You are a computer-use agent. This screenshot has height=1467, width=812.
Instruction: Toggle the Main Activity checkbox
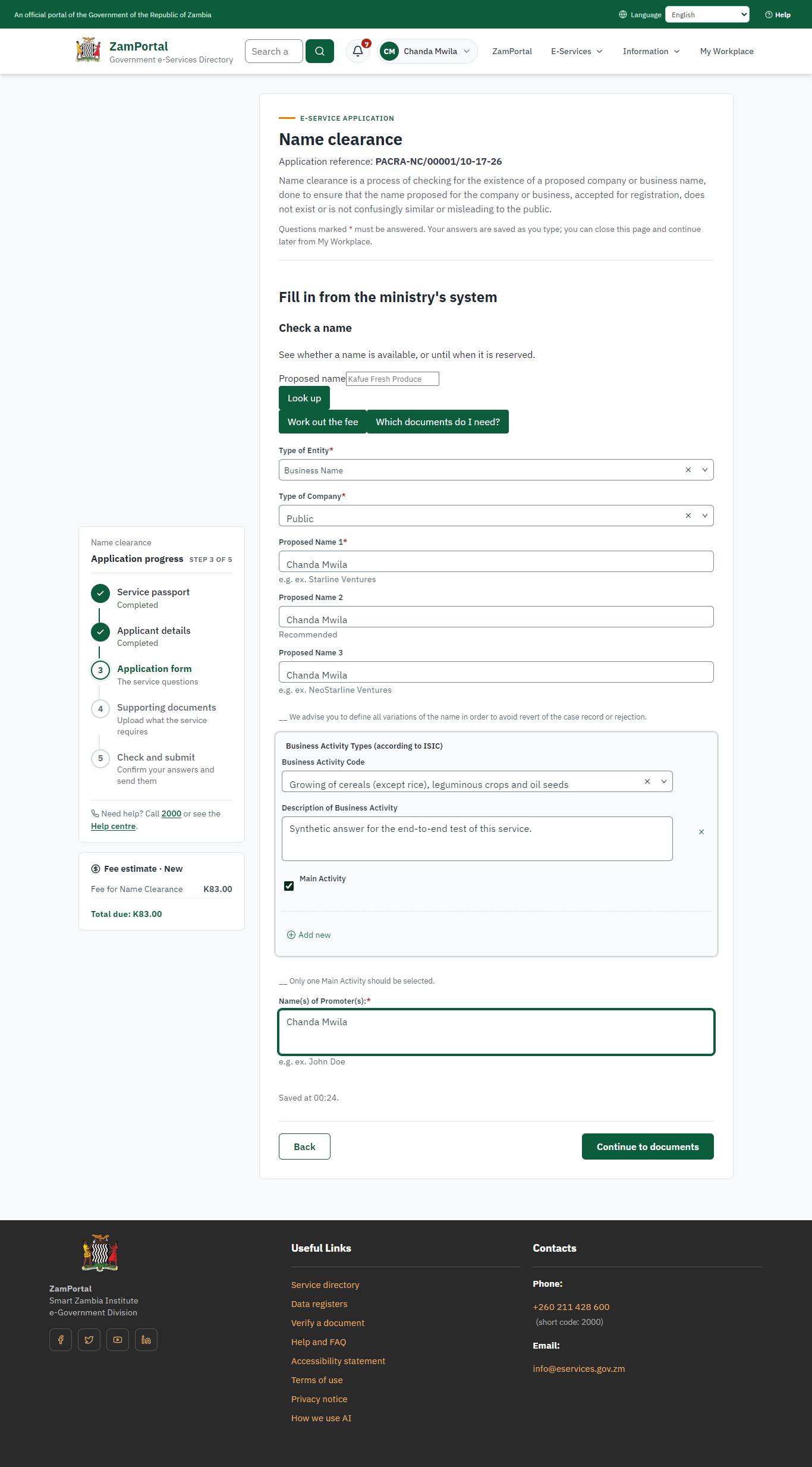point(289,886)
